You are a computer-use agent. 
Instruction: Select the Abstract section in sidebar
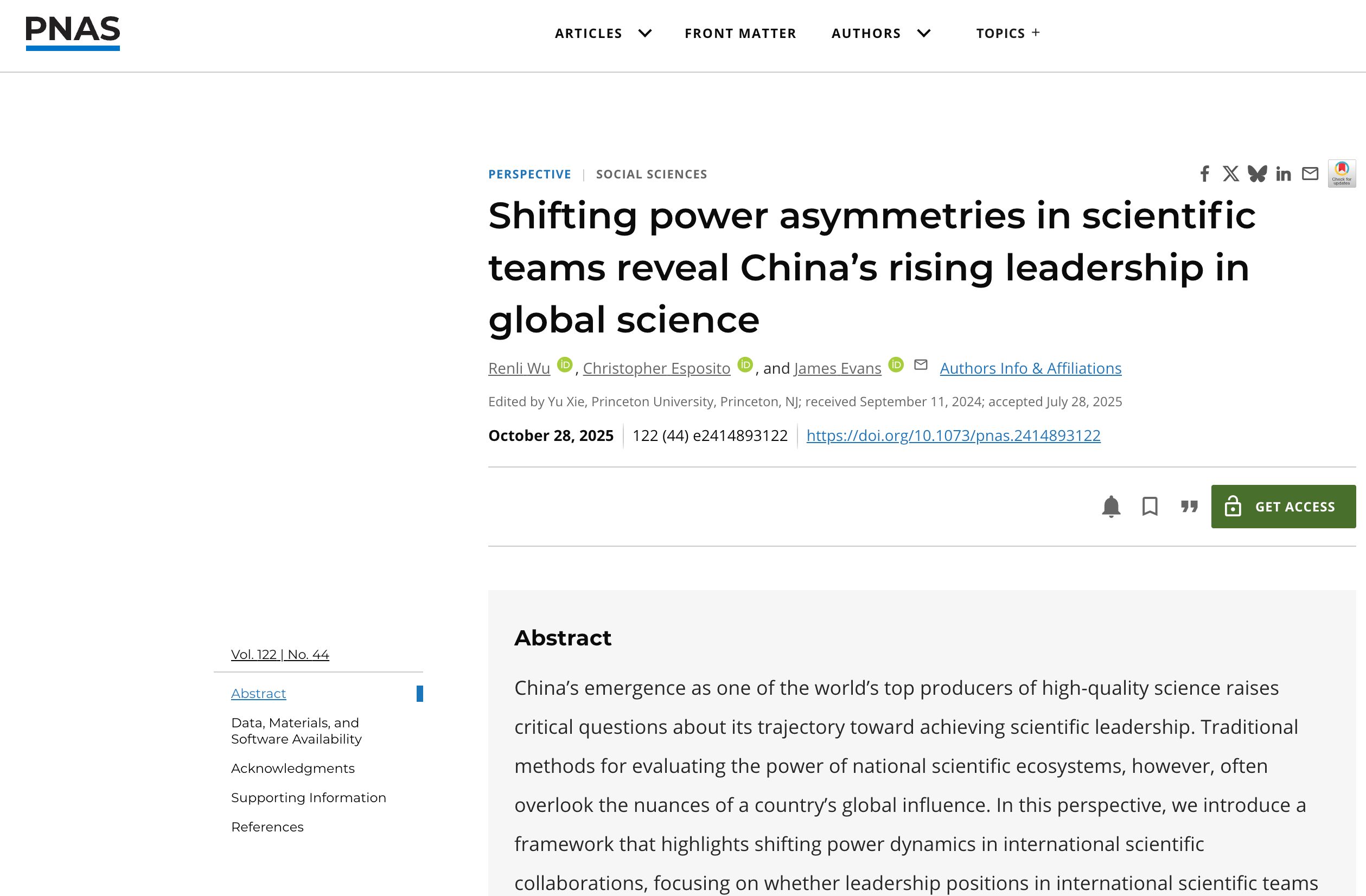[x=258, y=693]
